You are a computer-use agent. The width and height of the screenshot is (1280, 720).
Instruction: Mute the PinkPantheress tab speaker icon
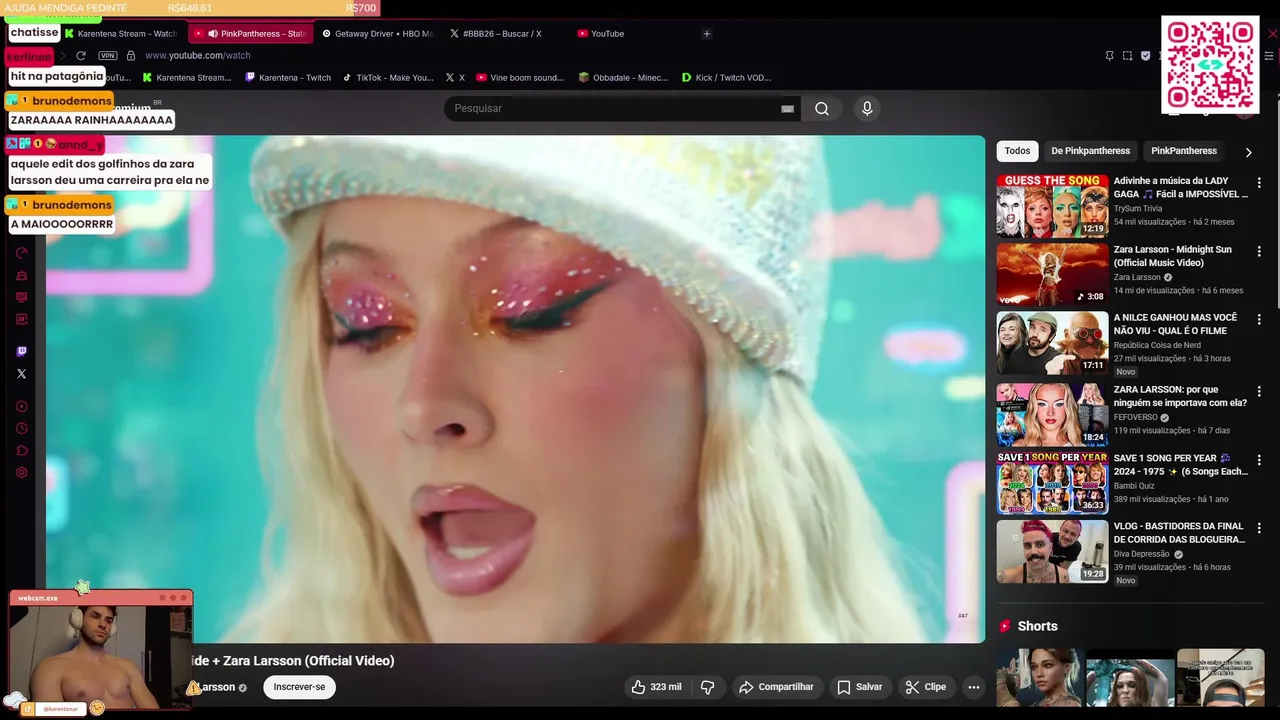click(213, 34)
